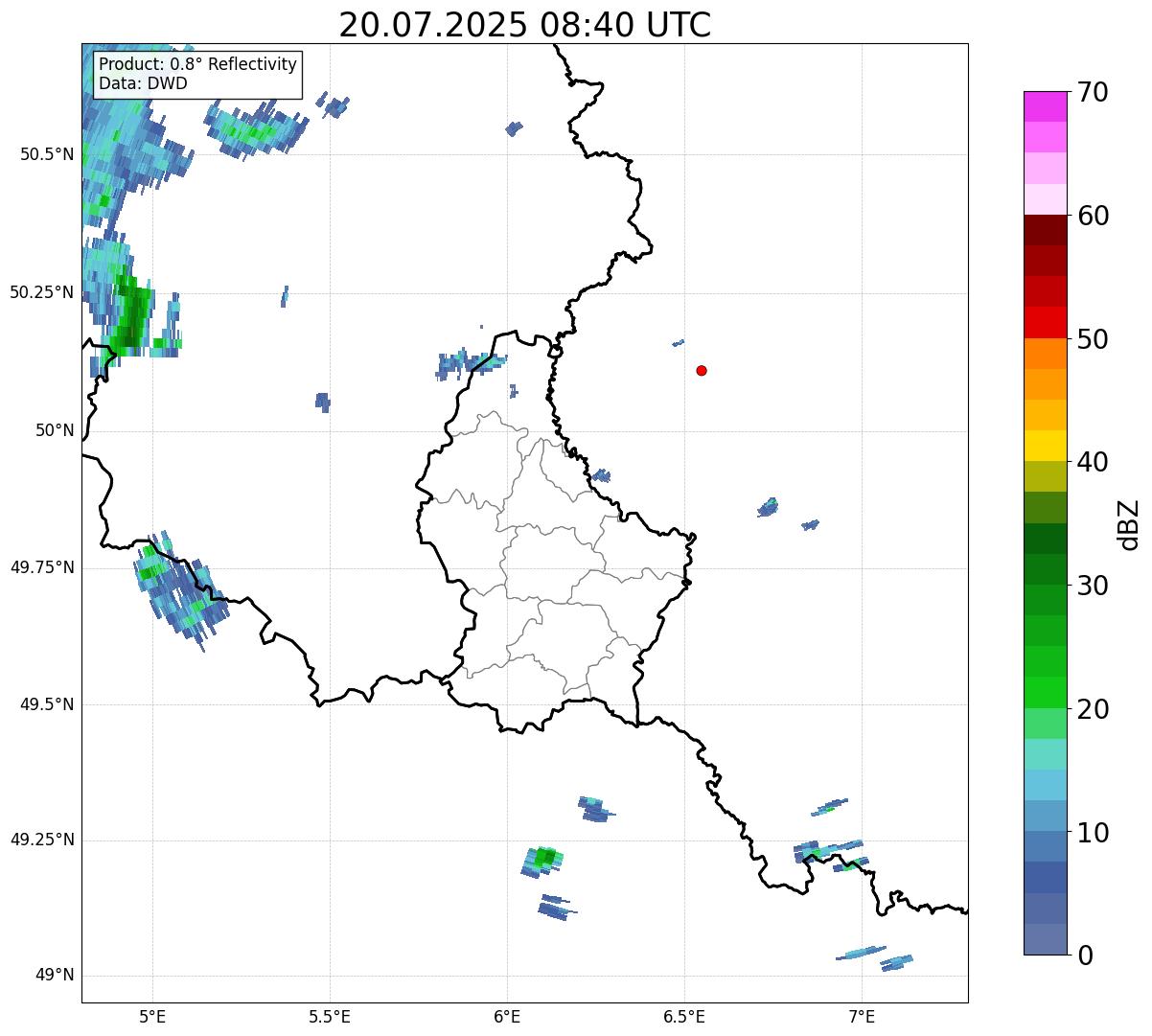Click the colorbar tick label 0

[1085, 955]
